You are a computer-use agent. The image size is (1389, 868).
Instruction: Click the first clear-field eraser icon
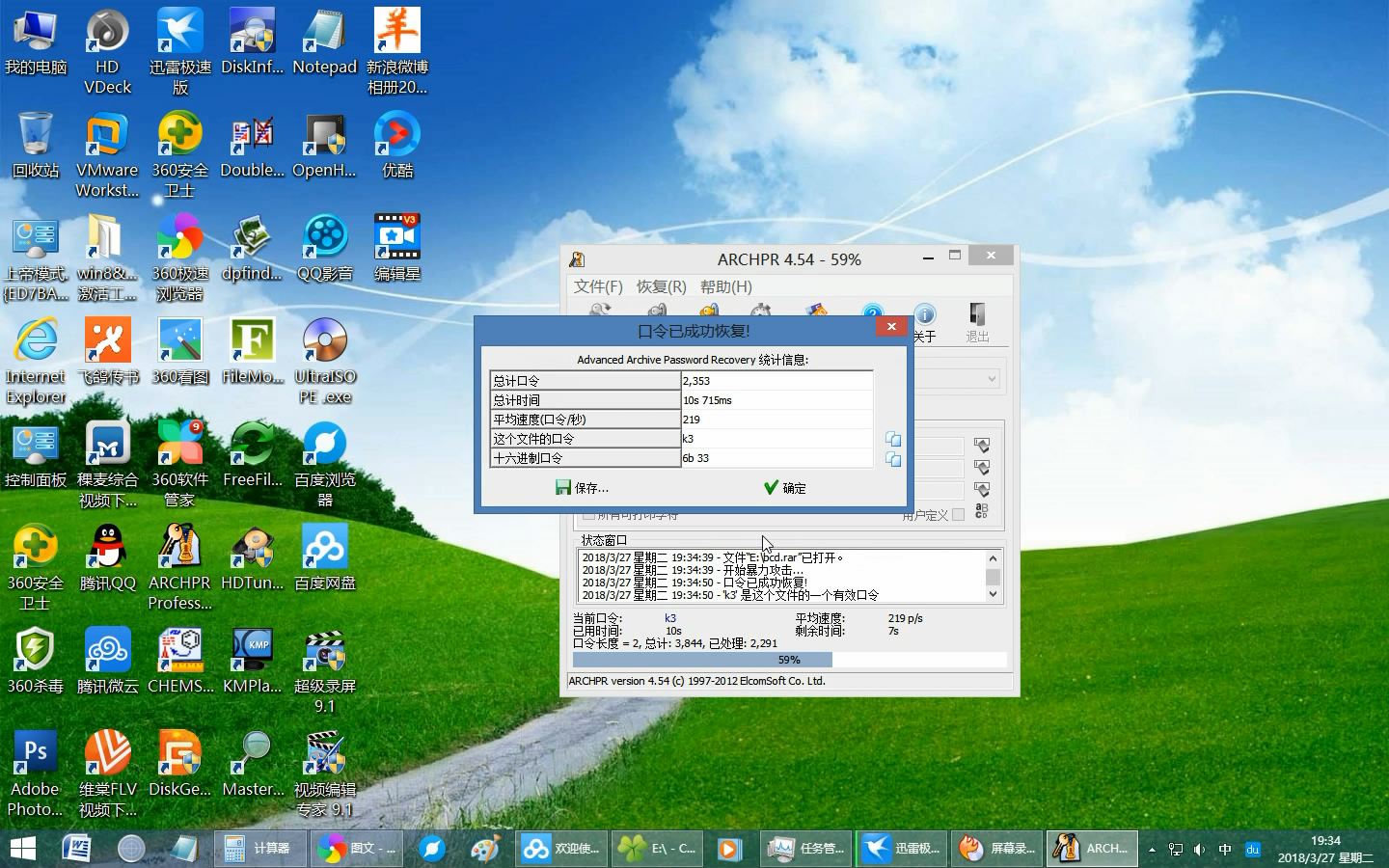[x=982, y=446]
